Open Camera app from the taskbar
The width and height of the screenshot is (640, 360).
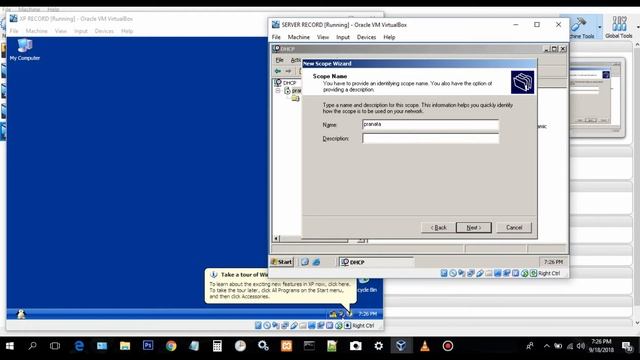click(356, 346)
